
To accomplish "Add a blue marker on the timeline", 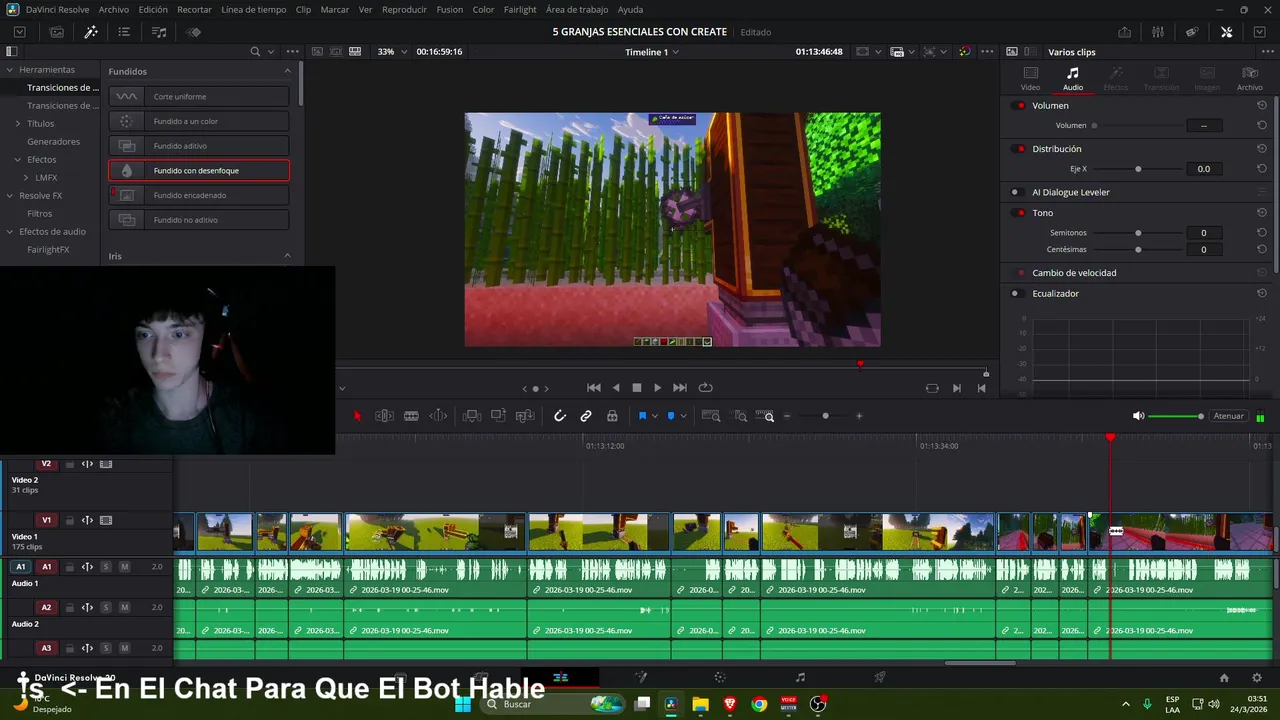I will (x=671, y=416).
